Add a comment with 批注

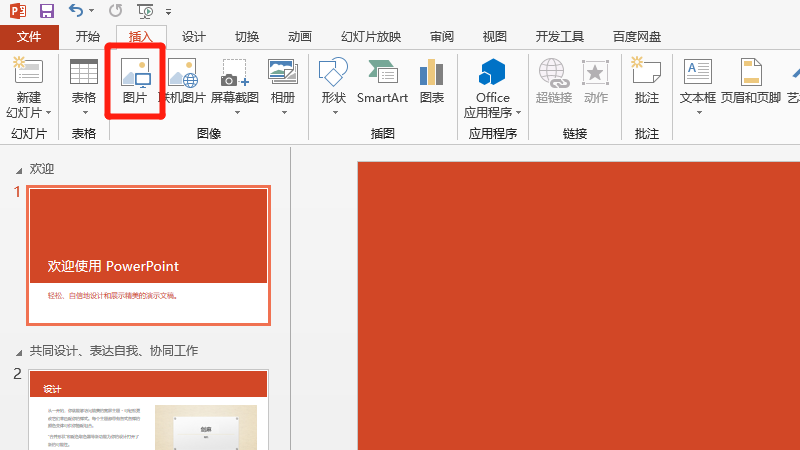[x=646, y=81]
